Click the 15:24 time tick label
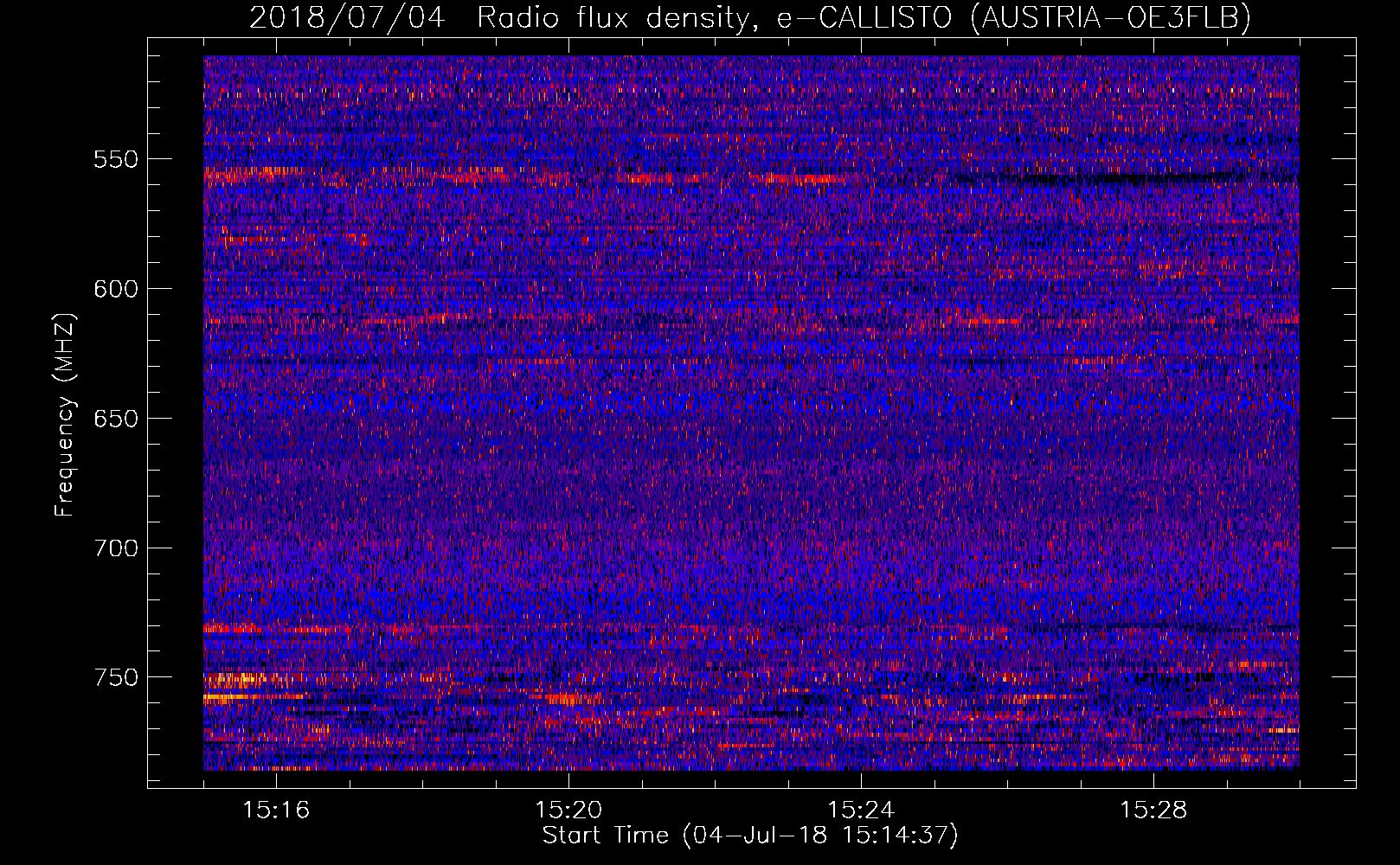This screenshot has width=1400, height=865. pos(861,811)
